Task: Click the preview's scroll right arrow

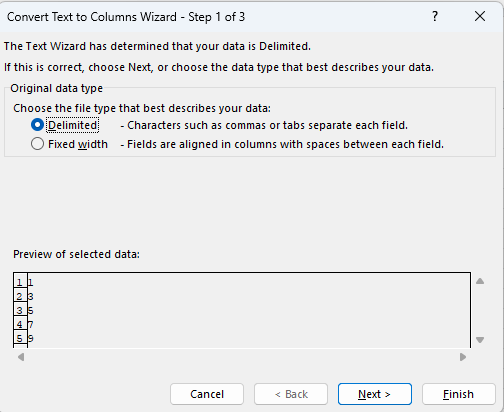Action: 463,357
